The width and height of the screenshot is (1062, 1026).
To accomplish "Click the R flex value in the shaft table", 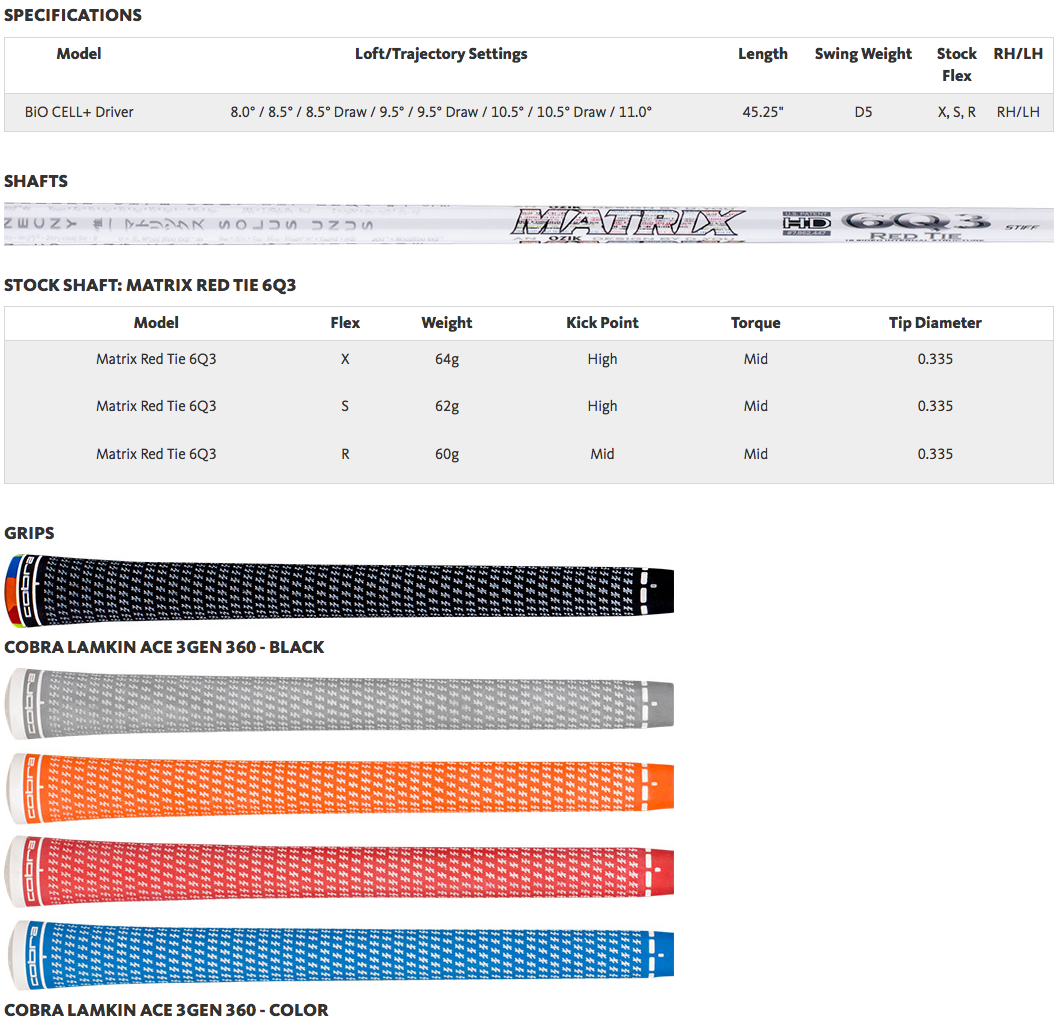I will click(x=345, y=454).
